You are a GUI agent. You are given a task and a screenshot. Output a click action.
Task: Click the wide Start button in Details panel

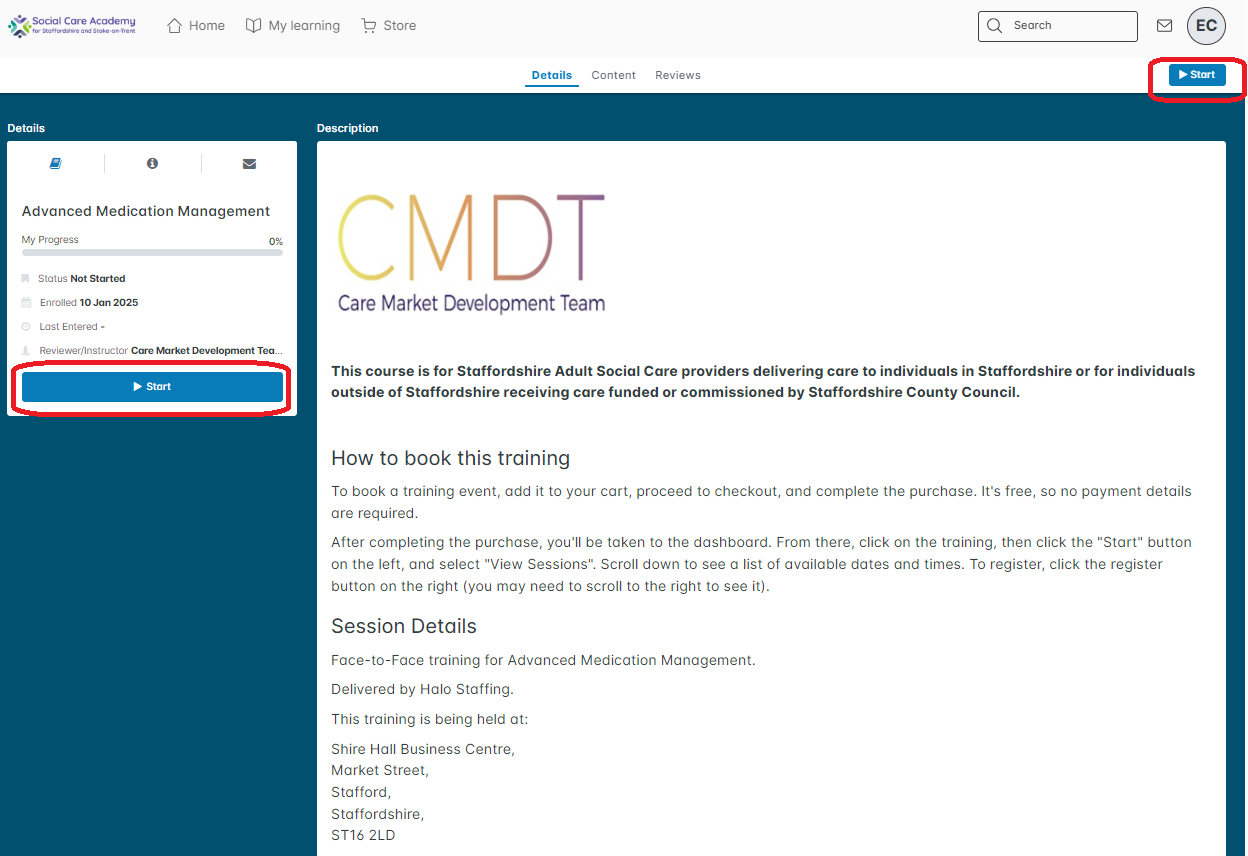point(152,387)
